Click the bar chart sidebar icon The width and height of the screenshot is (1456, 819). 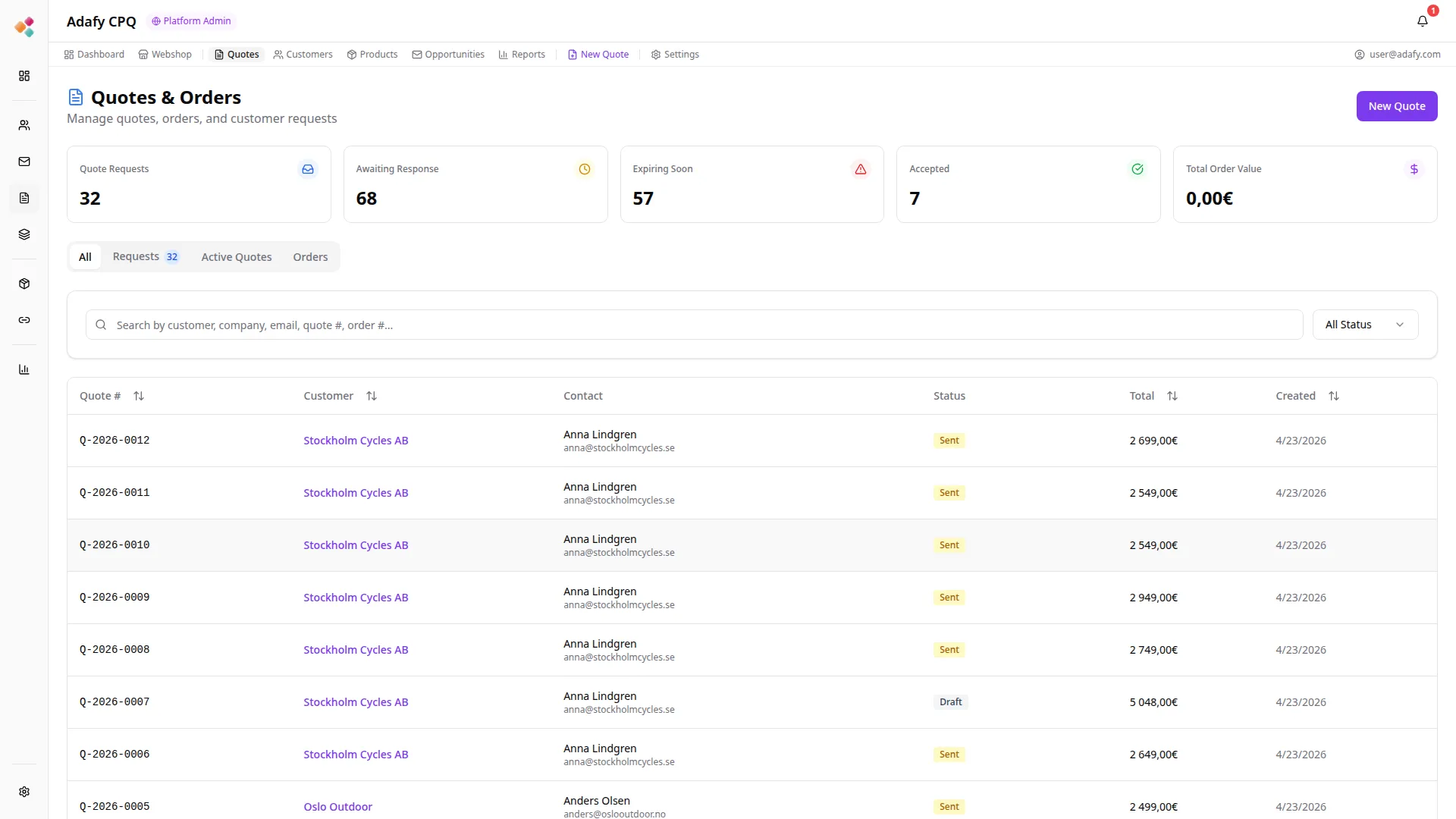pyautogui.click(x=24, y=369)
